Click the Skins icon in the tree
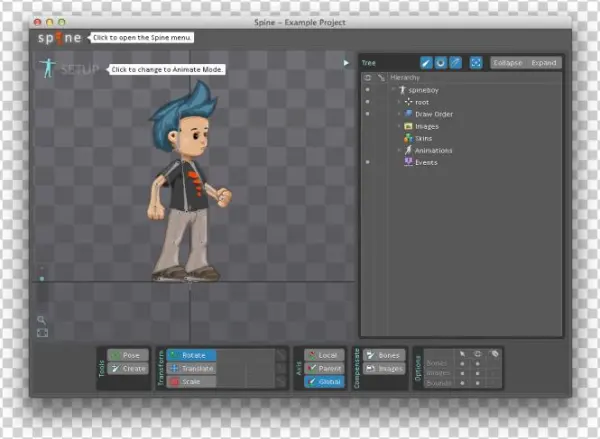Image resolution: width=600 pixels, height=439 pixels. tap(408, 138)
